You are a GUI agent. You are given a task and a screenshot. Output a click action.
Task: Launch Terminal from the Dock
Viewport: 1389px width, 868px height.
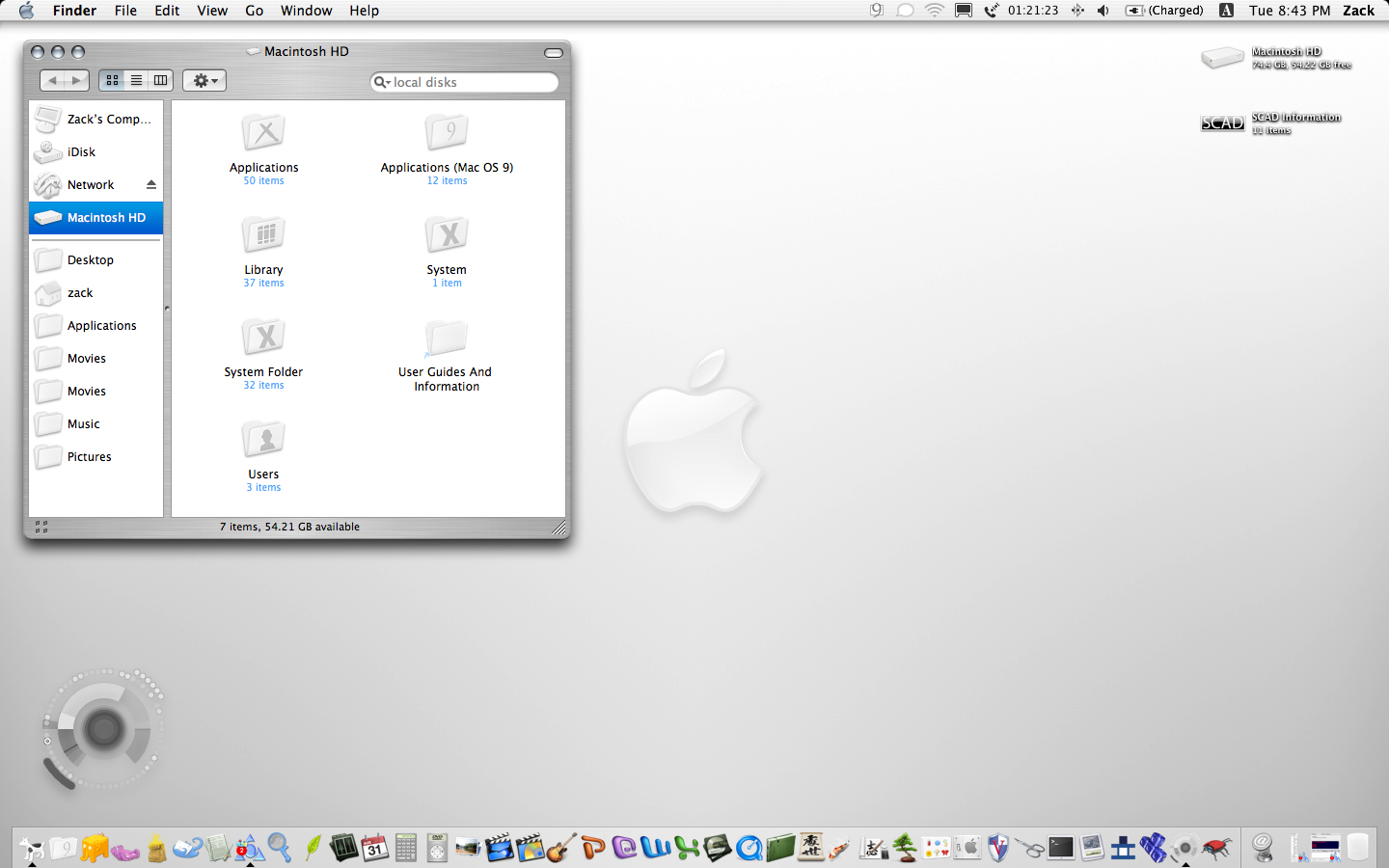1061,848
